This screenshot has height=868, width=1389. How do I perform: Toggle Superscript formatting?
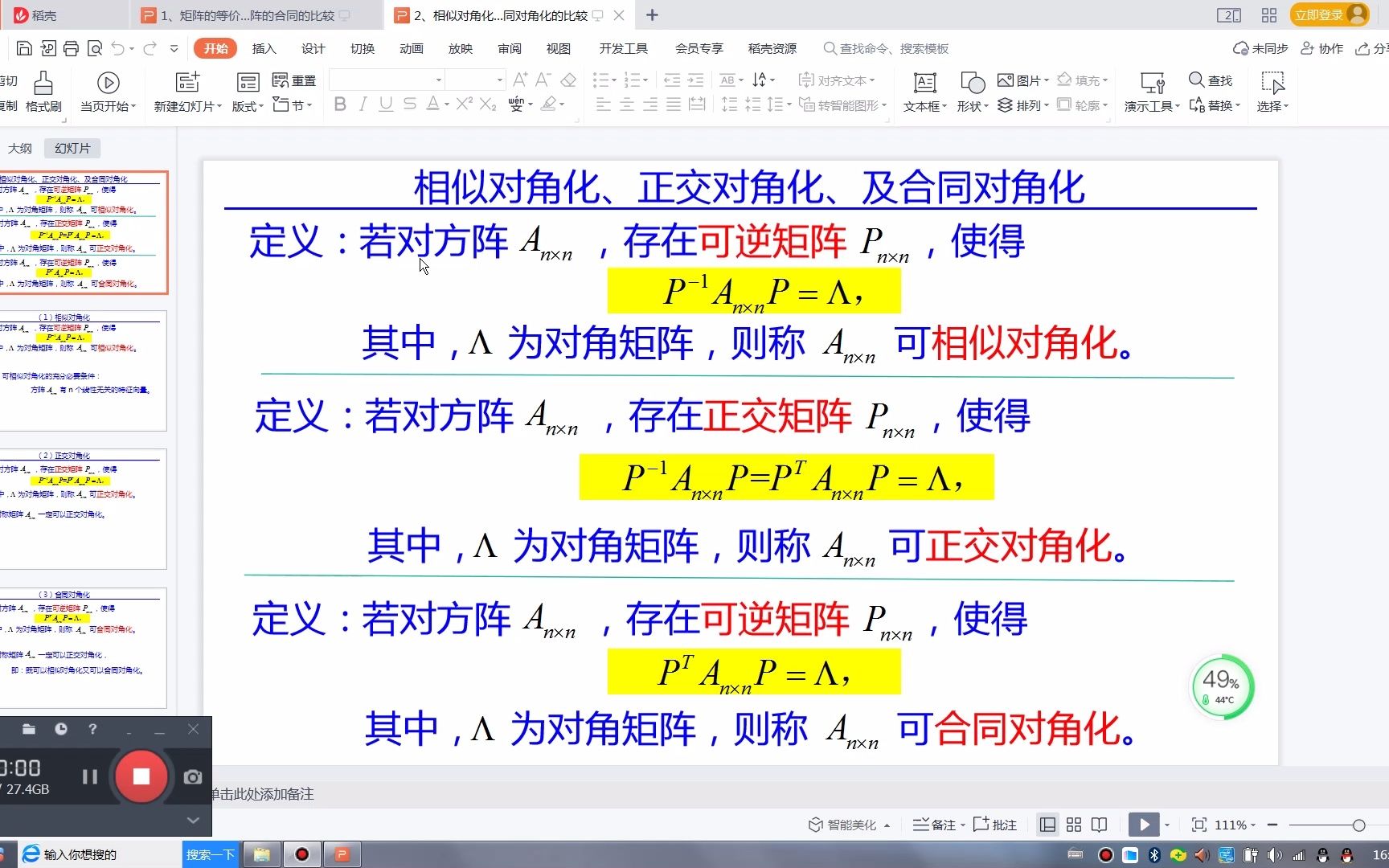[x=464, y=104]
